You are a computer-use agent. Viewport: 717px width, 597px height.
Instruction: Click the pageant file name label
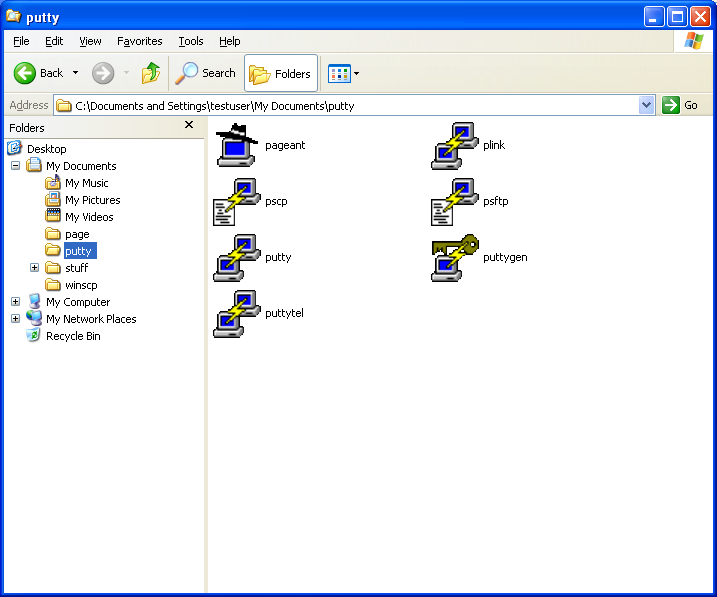coord(285,145)
